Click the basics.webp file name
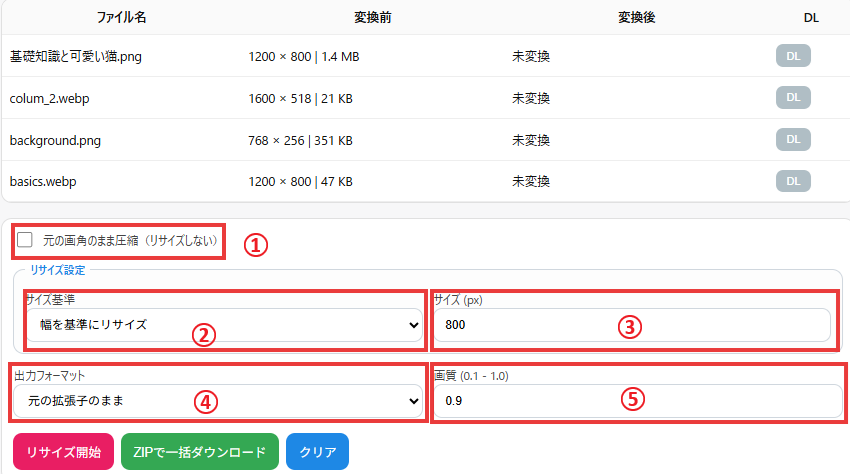 click(x=43, y=183)
